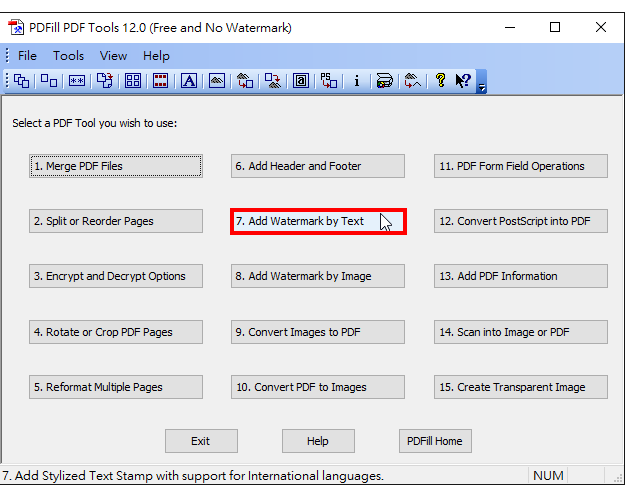This screenshot has width=633, height=489.
Task: Minimize the PDFill PDF Tools window
Action: tap(510, 27)
